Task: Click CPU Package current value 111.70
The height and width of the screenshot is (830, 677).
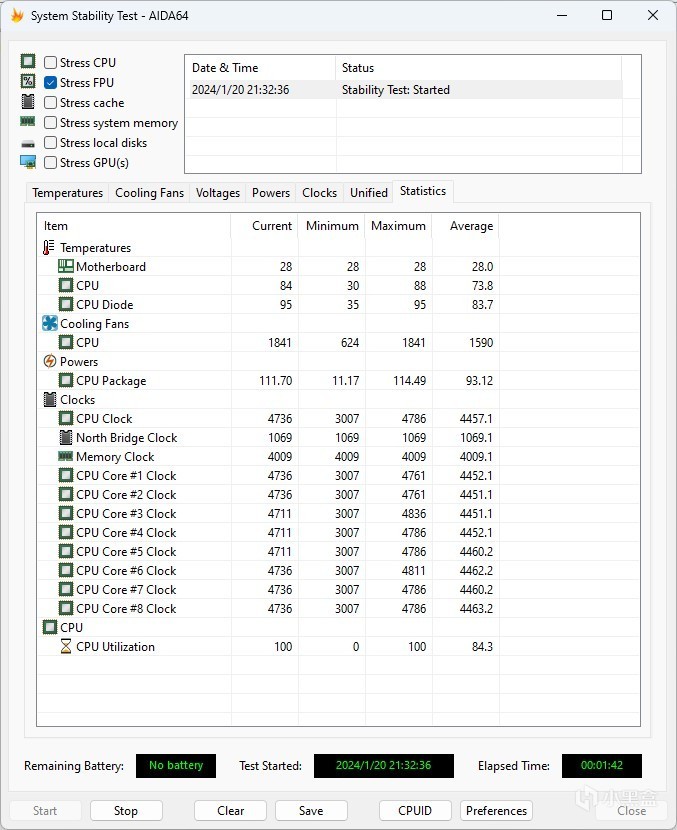Action: [275, 381]
